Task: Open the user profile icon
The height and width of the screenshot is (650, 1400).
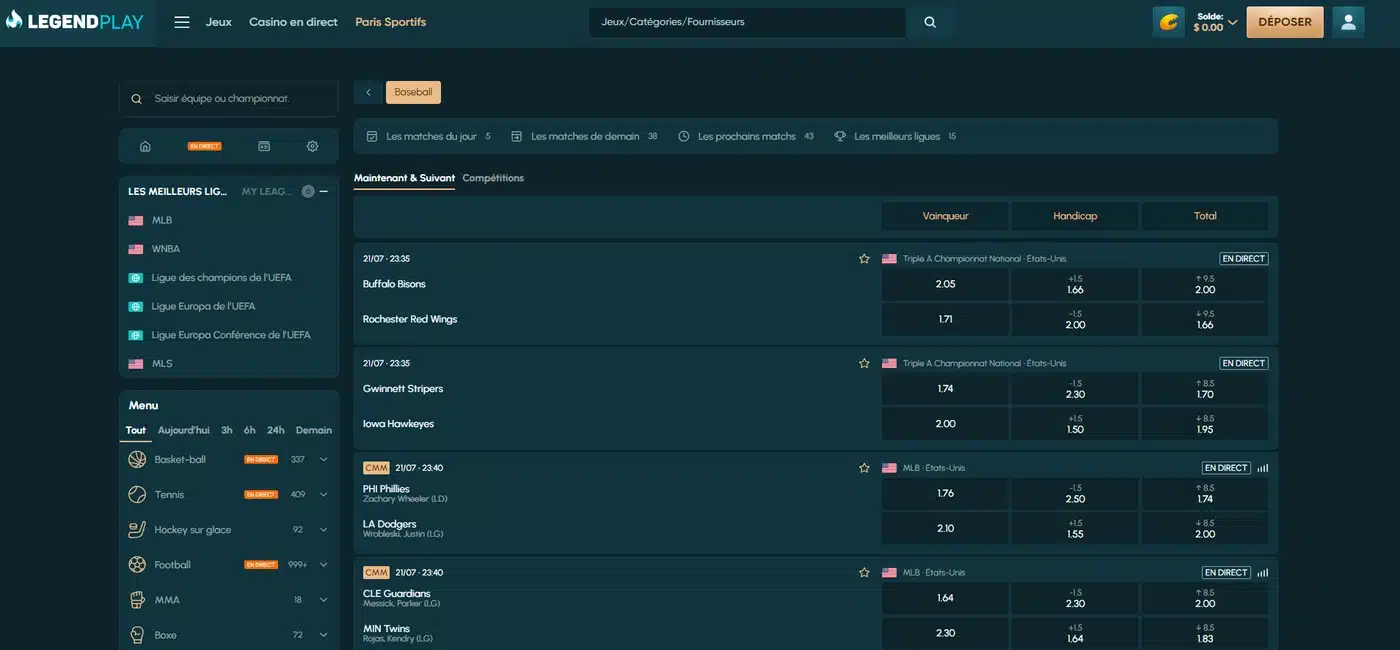Action: click(x=1348, y=22)
